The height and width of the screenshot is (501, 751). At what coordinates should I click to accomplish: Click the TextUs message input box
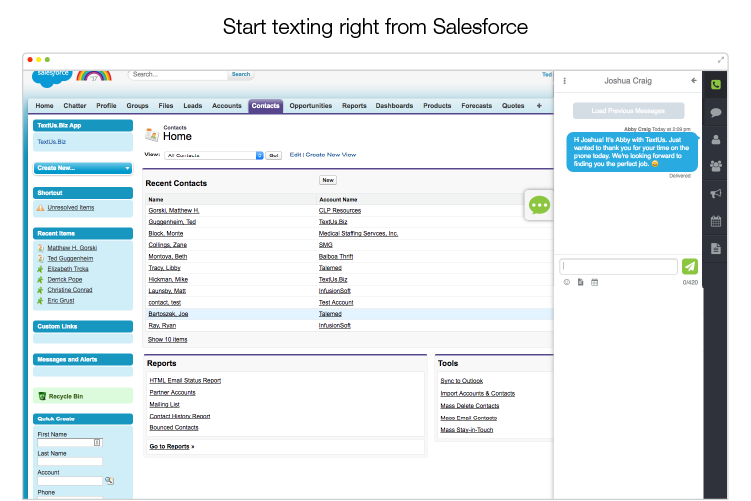(618, 266)
